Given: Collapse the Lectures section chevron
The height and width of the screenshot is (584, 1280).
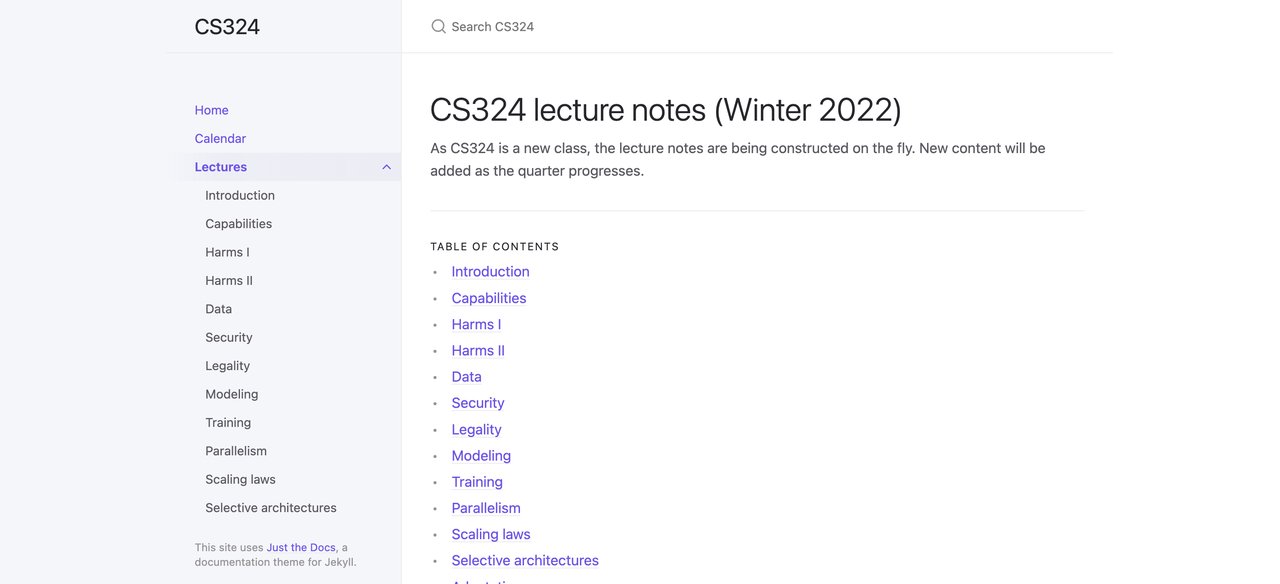Looking at the screenshot, I should (387, 167).
